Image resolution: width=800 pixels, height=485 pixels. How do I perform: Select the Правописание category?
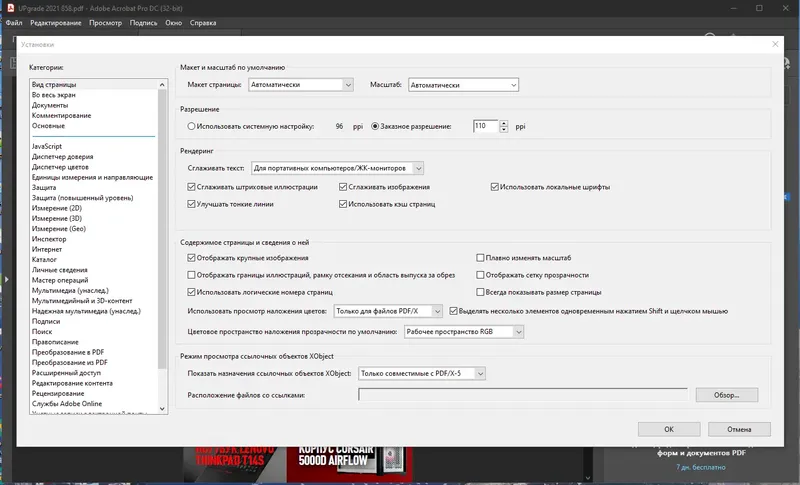tap(55, 342)
